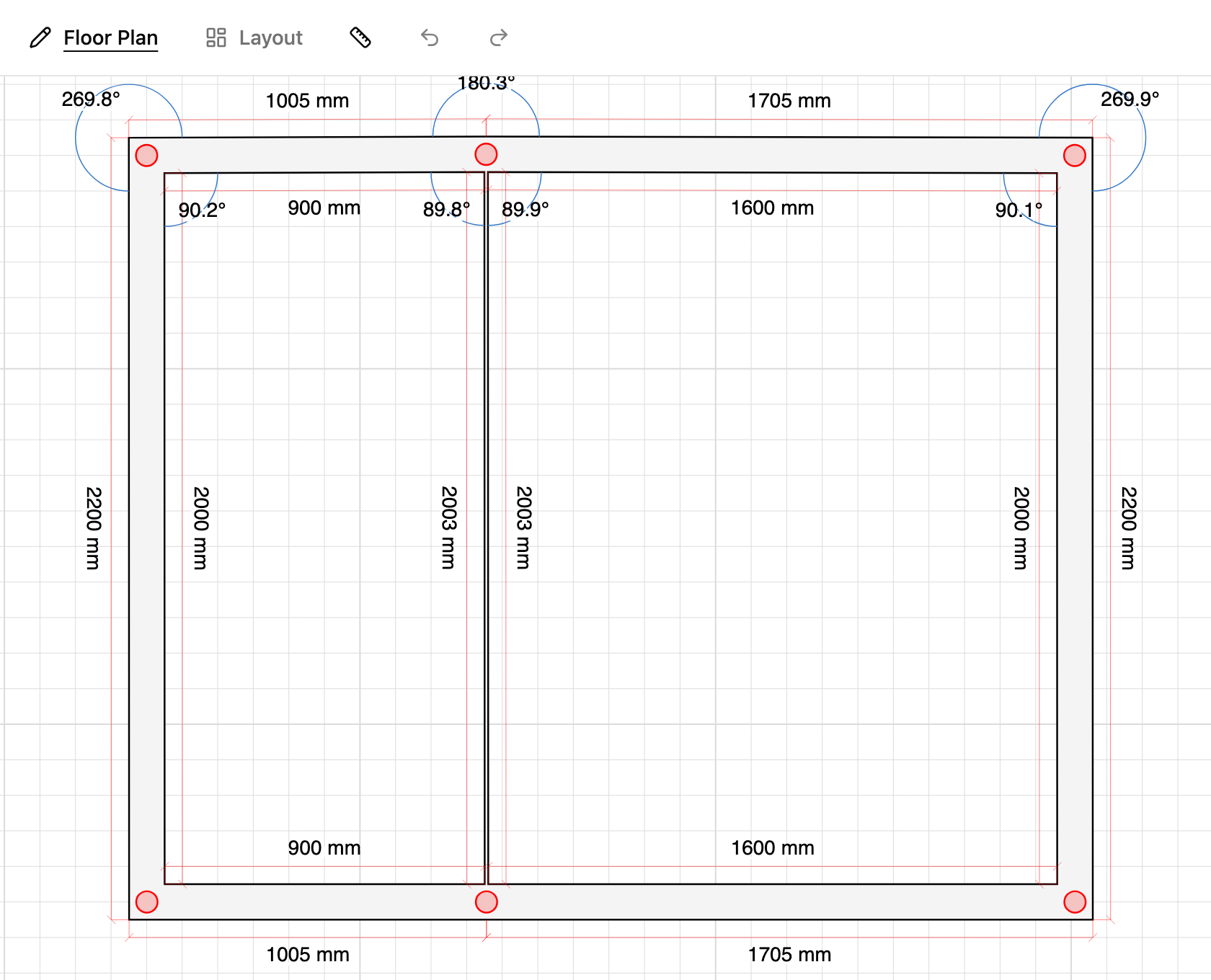
Task: Select the bottom-right corner handle
Action: (x=1075, y=902)
